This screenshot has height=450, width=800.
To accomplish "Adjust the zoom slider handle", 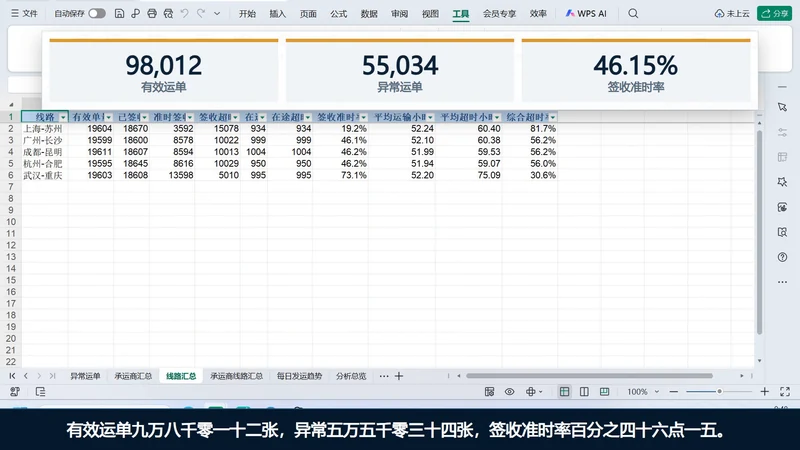I will pos(719,392).
